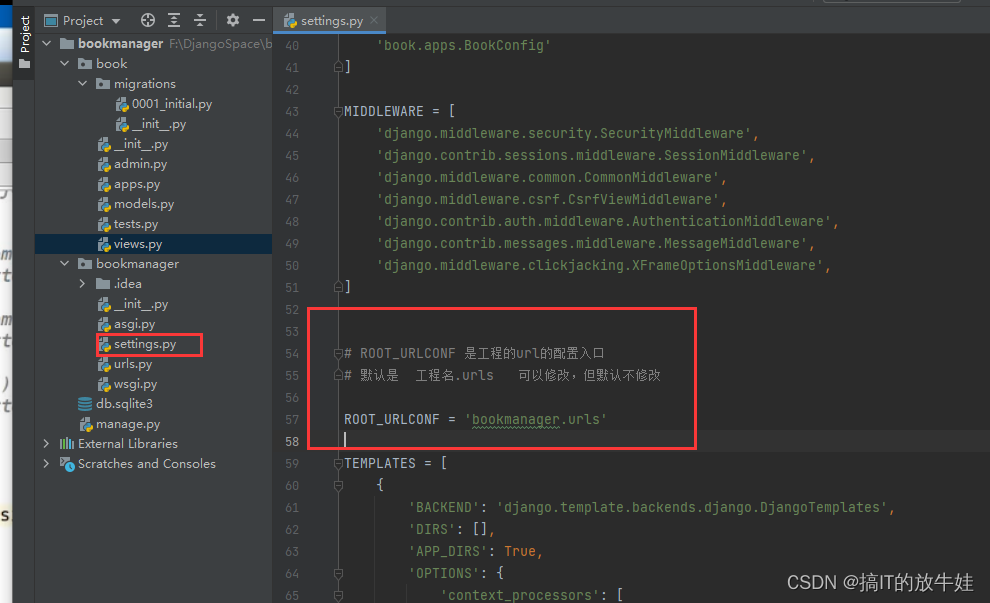Click the Python icon beside views.py
This screenshot has height=603, width=990.
click(104, 244)
